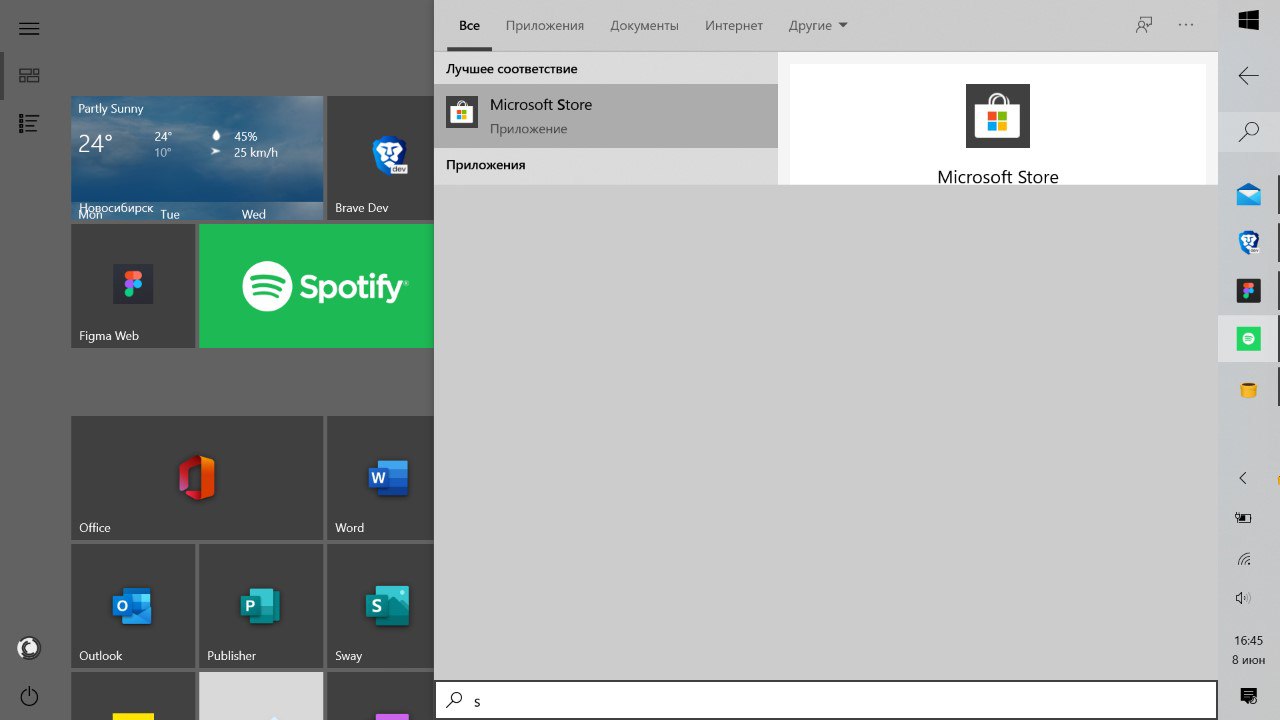Open the Figma Web tile
This screenshot has height=720, width=1280.
pyautogui.click(x=133, y=286)
